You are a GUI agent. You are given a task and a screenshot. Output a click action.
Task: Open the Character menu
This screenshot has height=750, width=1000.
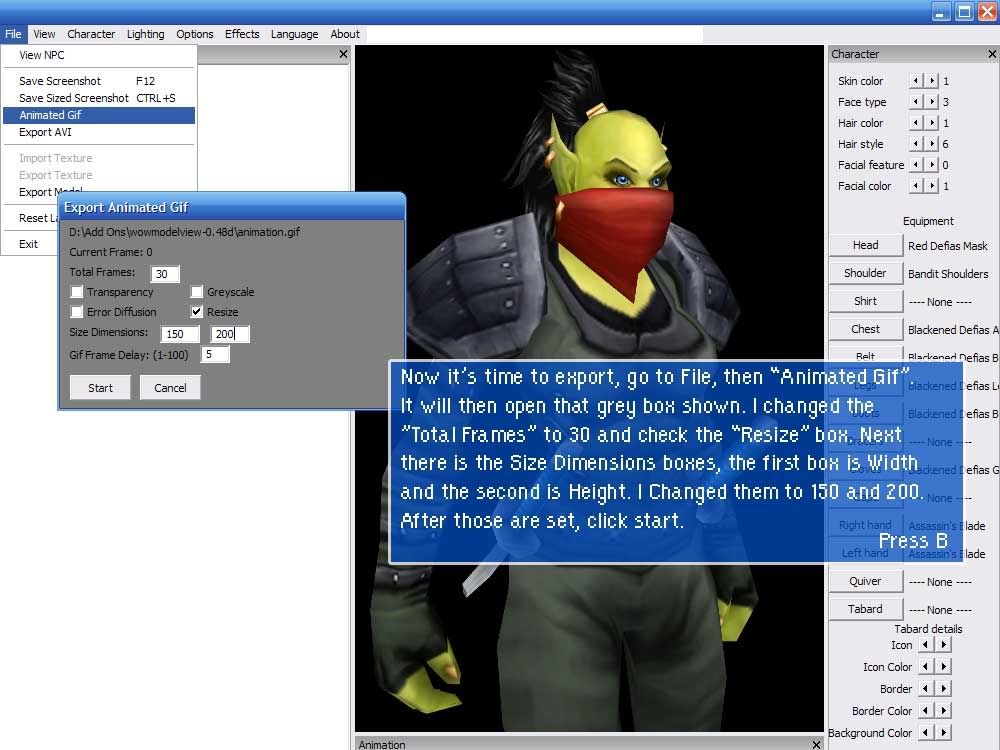91,34
